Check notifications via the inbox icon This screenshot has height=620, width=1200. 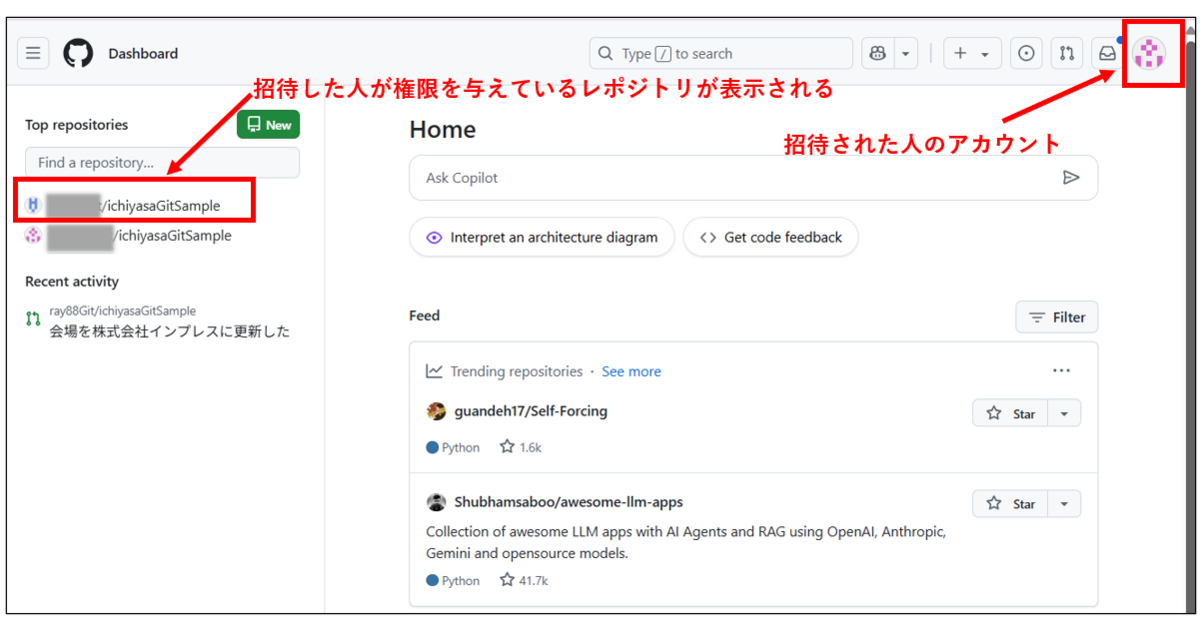1106,53
